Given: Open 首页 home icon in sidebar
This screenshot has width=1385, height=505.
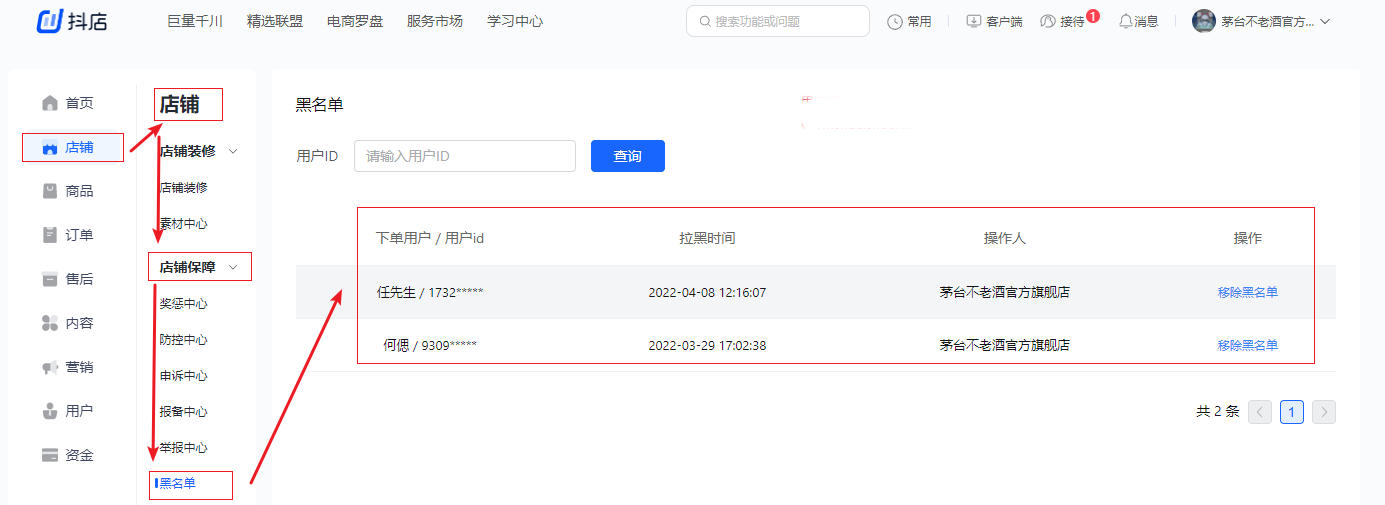Looking at the screenshot, I should click(x=50, y=103).
